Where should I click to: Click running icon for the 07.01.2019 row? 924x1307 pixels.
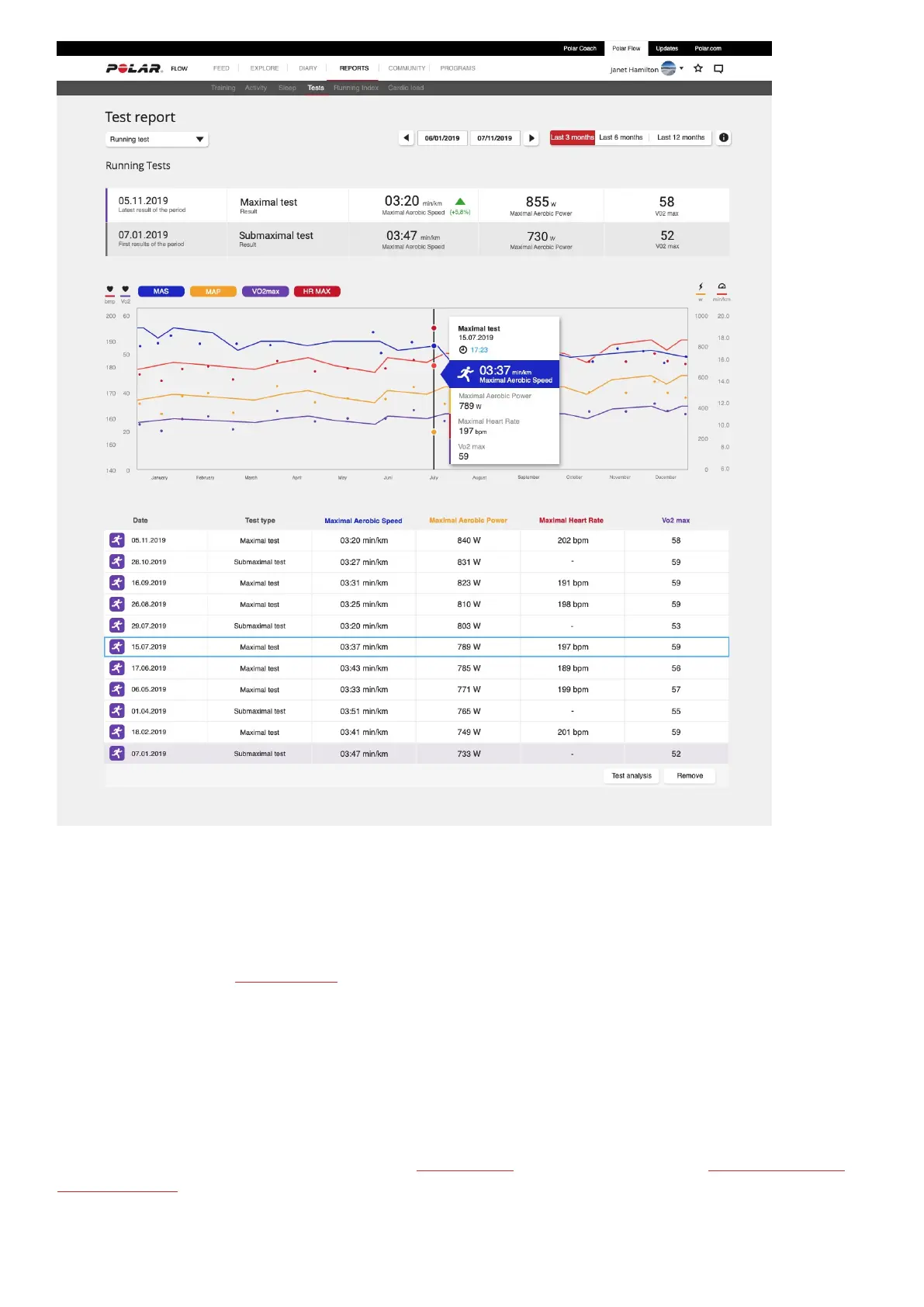coord(117,754)
